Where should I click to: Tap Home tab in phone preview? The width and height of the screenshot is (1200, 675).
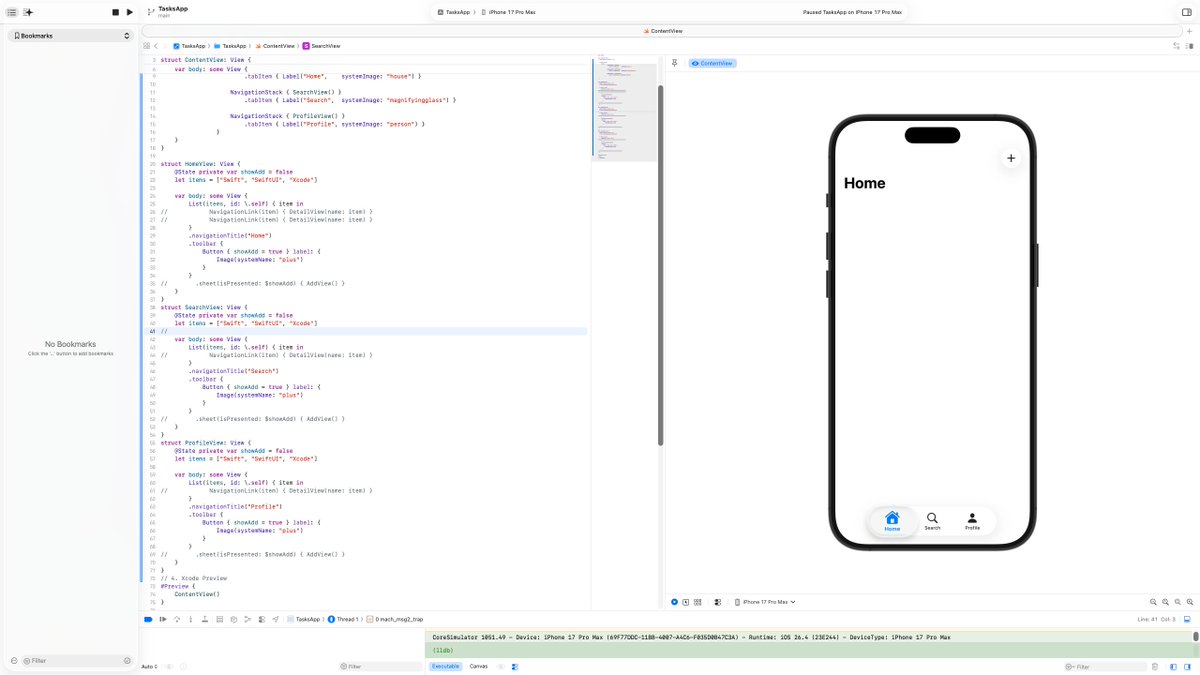click(x=892, y=521)
